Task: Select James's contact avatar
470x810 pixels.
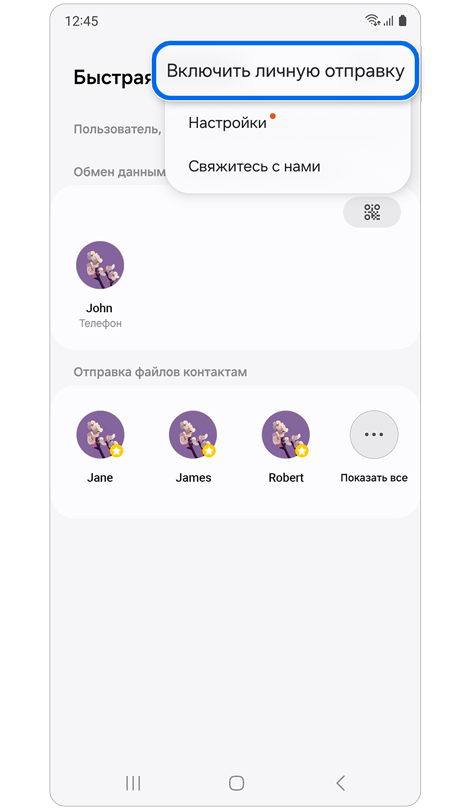Action: coord(193,434)
